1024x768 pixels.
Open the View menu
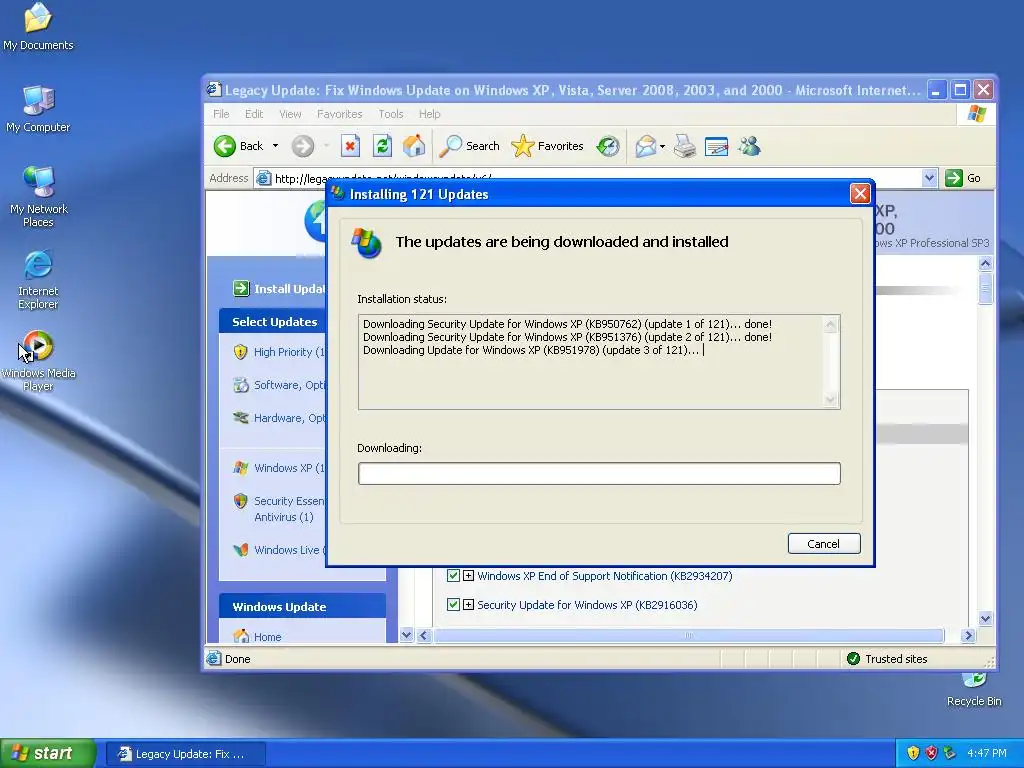click(290, 114)
